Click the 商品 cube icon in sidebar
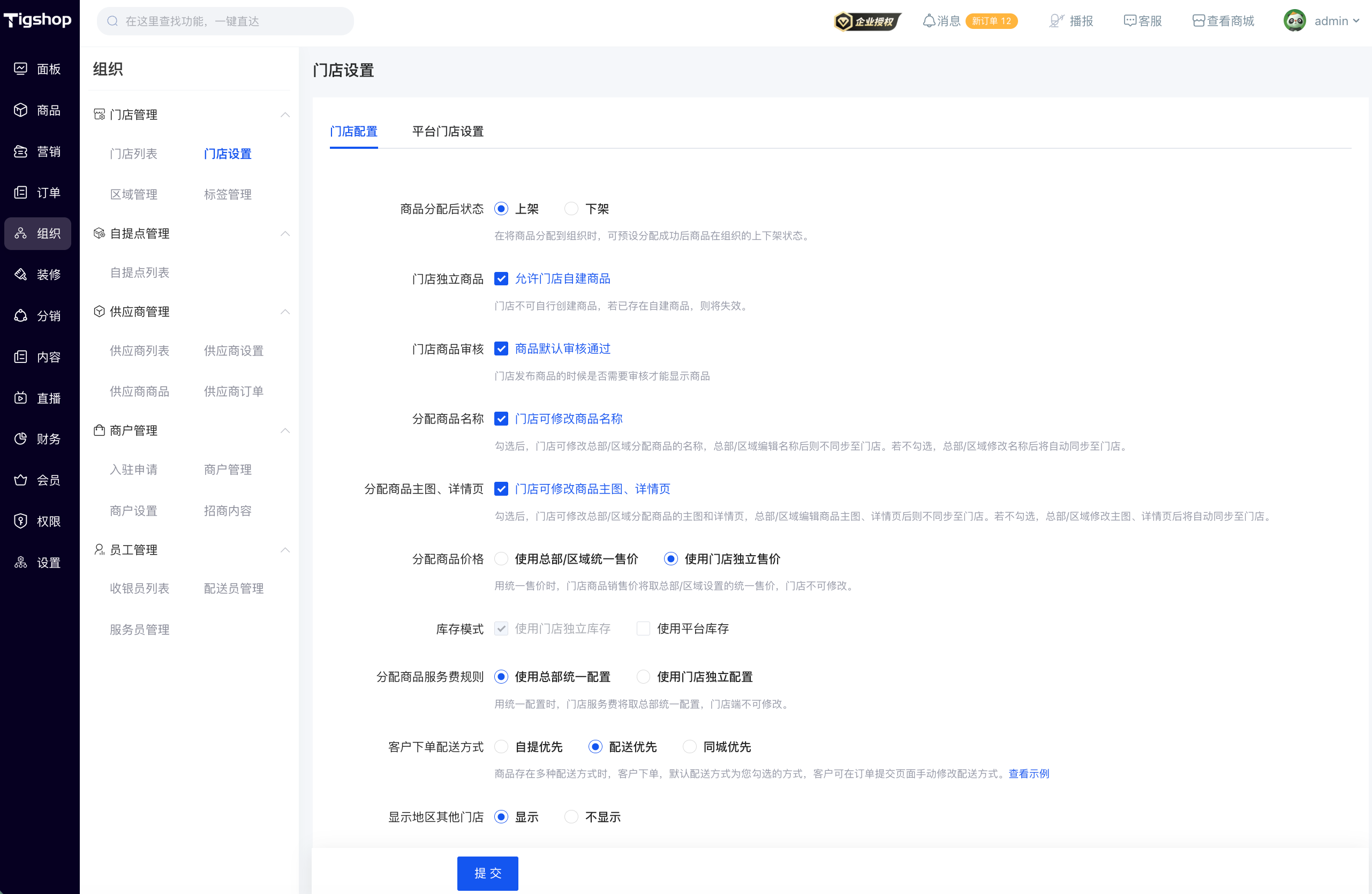This screenshot has width=1372, height=894. [21, 110]
